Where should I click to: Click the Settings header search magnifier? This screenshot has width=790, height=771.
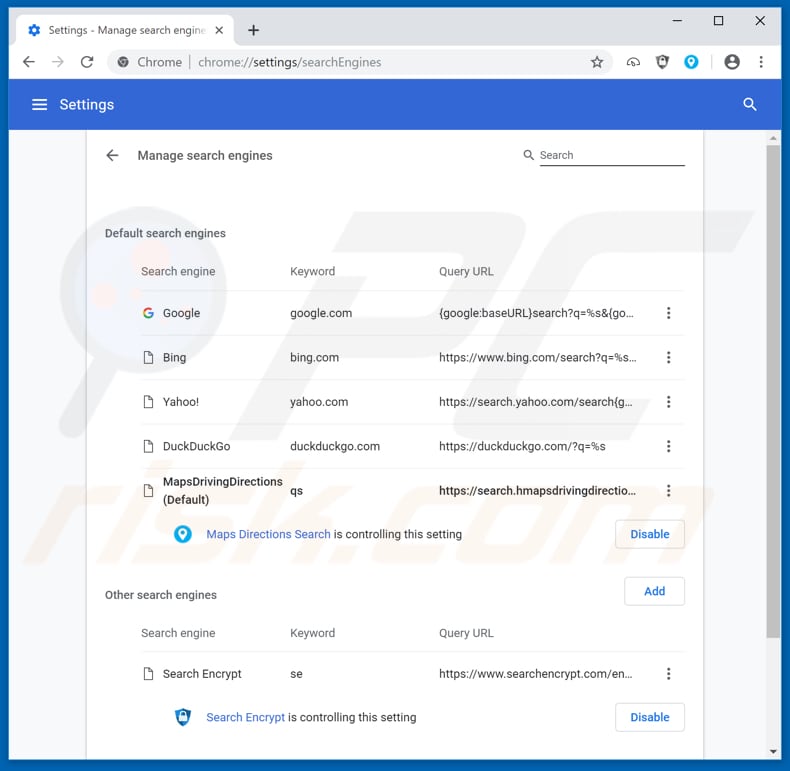(750, 104)
